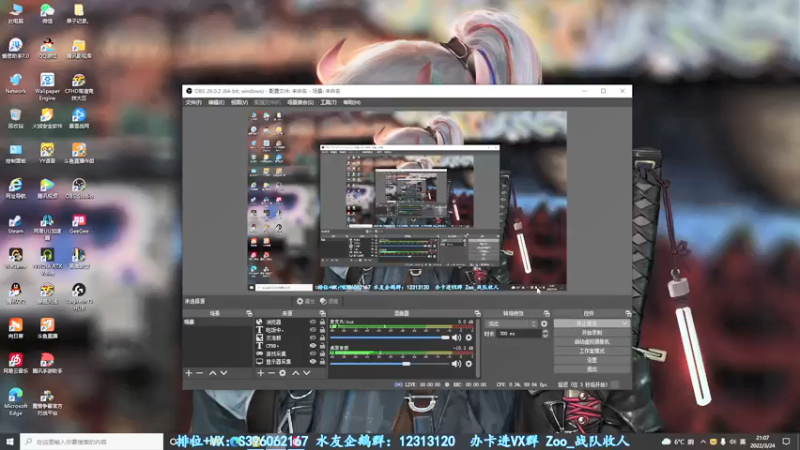
Task: Move the source down with the Sources panel down arrow
Action: point(307,373)
